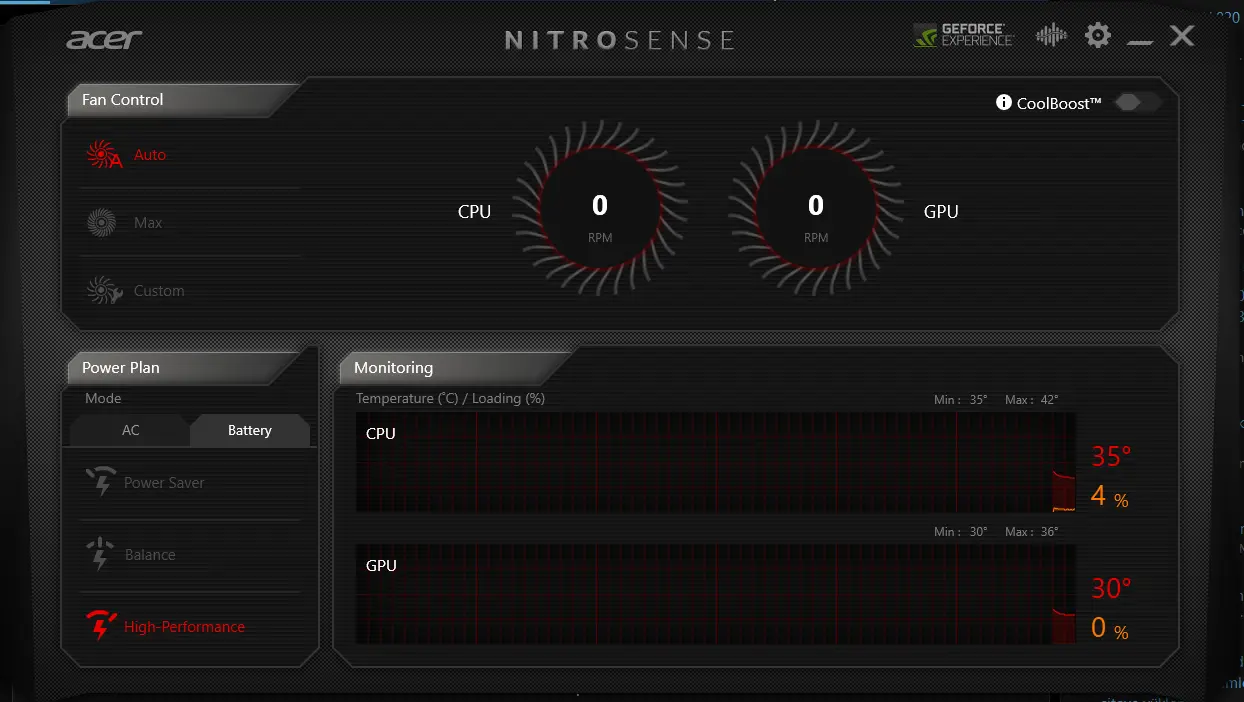Image resolution: width=1244 pixels, height=702 pixels.
Task: Click the High-Performance plan icon
Action: (x=101, y=626)
